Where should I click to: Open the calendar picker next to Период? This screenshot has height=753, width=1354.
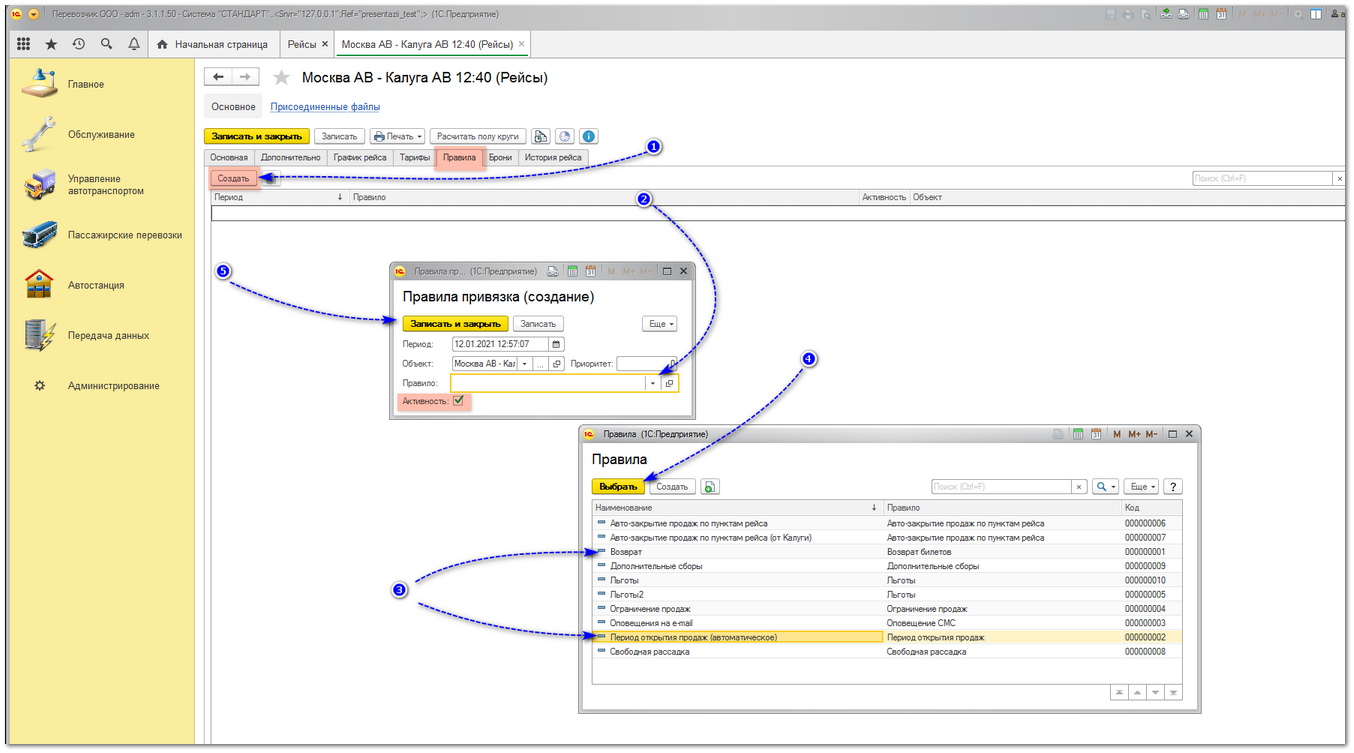click(557, 344)
